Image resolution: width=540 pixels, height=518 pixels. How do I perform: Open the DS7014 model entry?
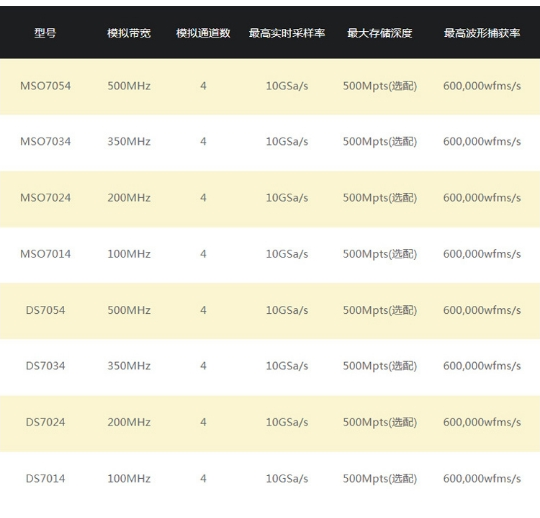click(x=45, y=478)
